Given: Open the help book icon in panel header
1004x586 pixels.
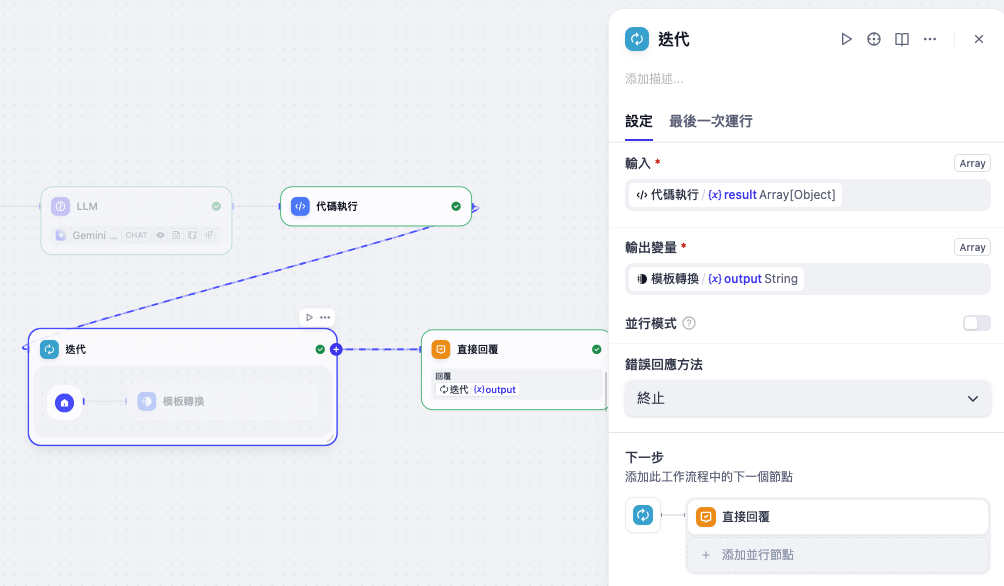Looking at the screenshot, I should pyautogui.click(x=902, y=39).
